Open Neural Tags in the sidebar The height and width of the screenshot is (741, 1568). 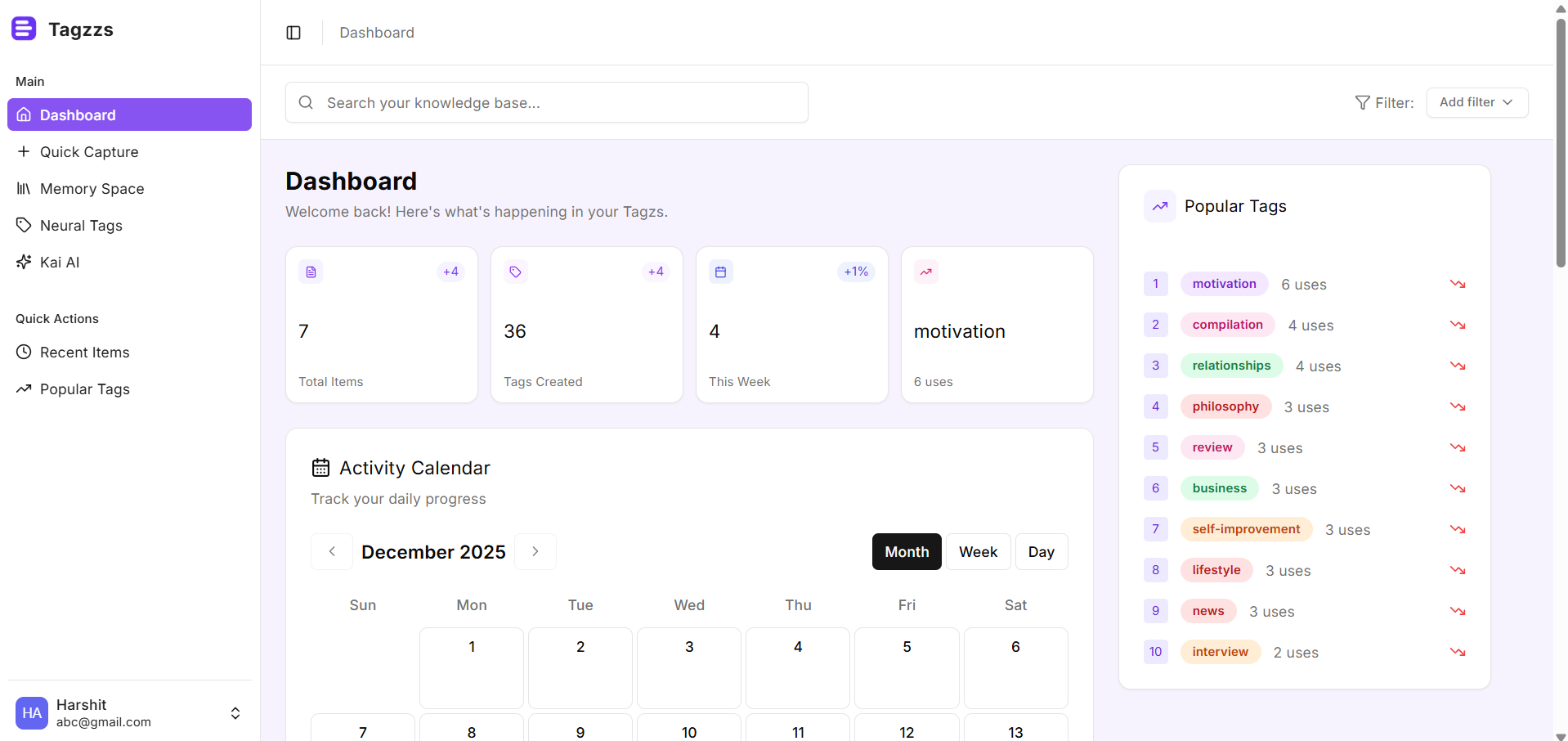pyautogui.click(x=129, y=226)
